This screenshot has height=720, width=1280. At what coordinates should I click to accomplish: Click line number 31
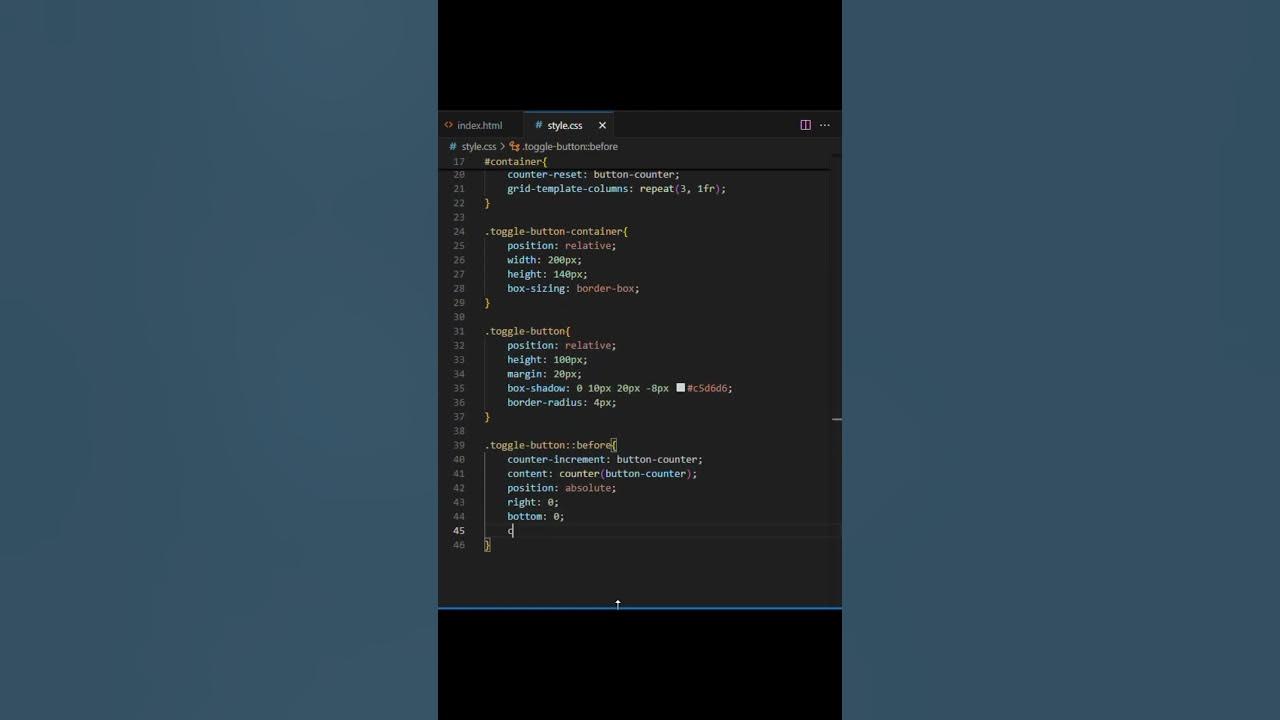(459, 331)
